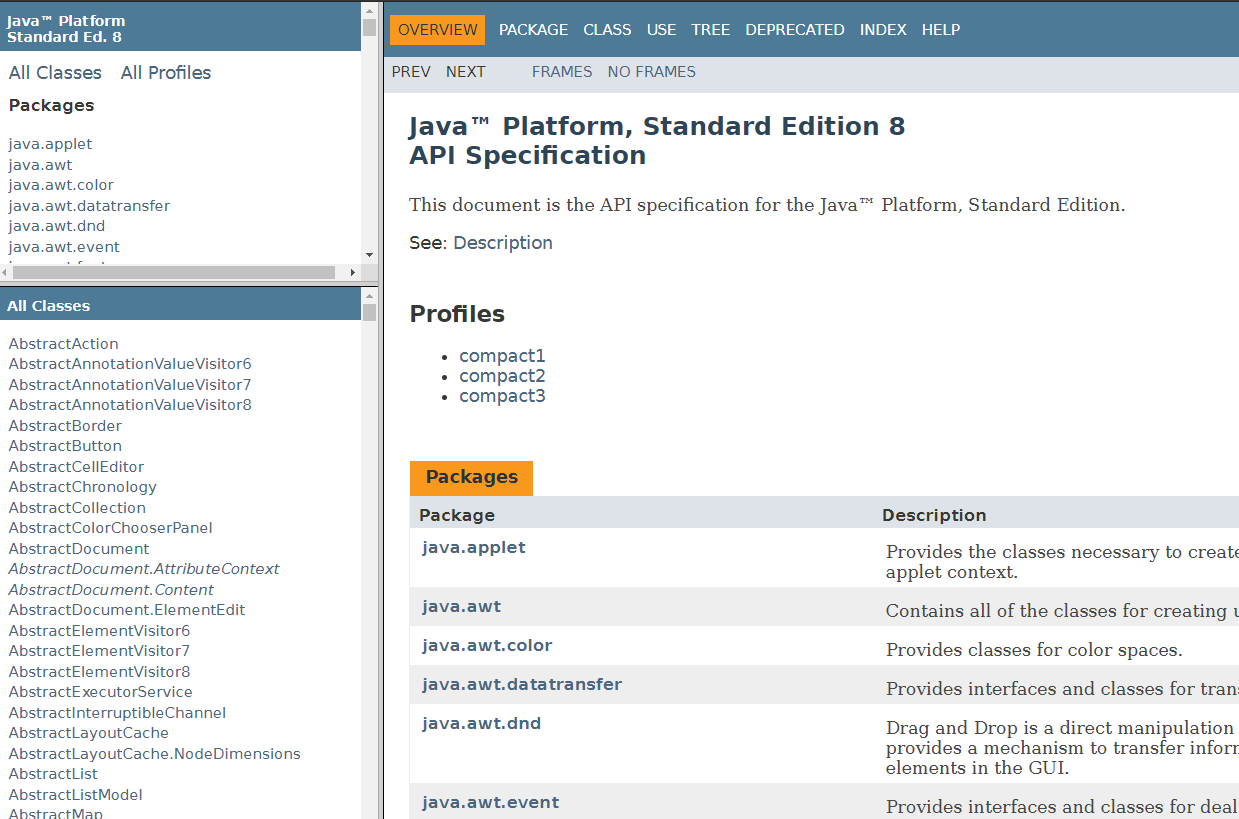The image size is (1239, 819).
Task: Select java.awt.event in the package list frame
Action: pos(64,247)
